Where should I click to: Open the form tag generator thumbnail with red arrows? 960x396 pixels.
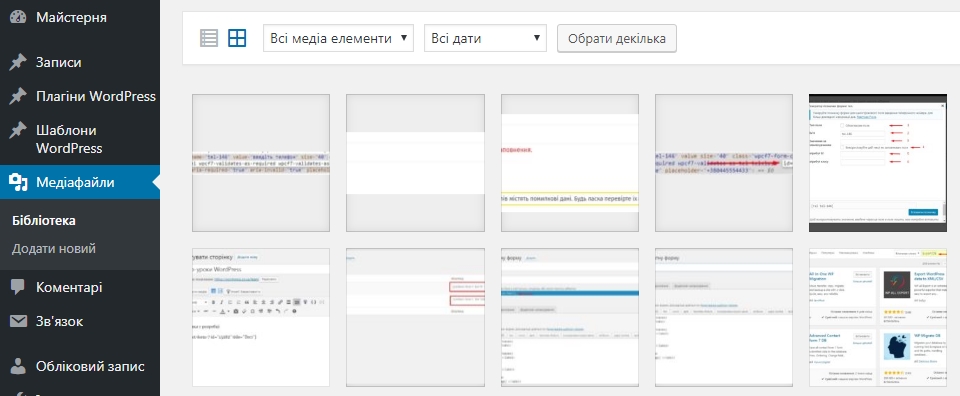[x=878, y=163]
